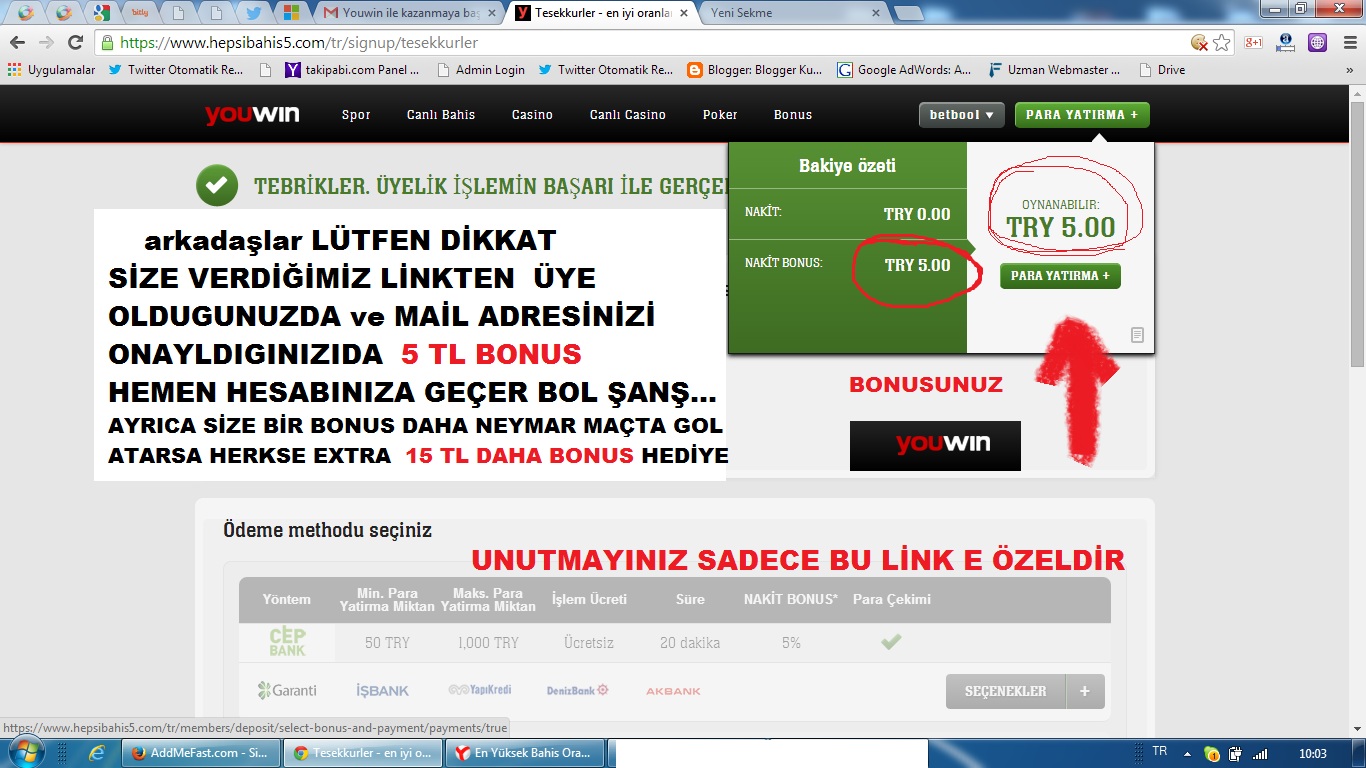
Task: Click the Youwin logo in header
Action: coord(252,114)
